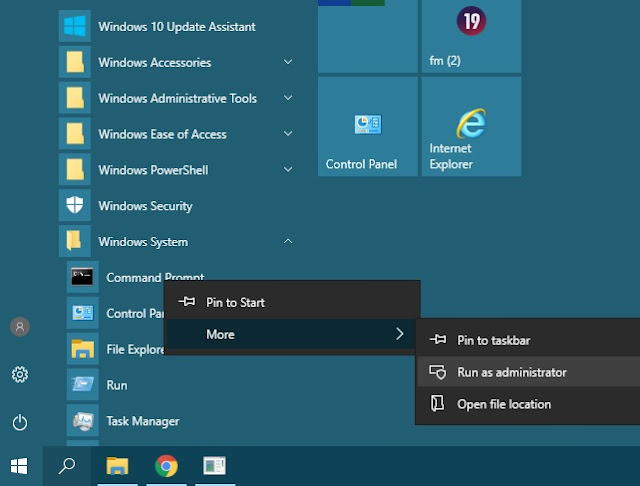Screen dimensions: 640x486
Task: Click the Windows Ease of Access folder icon
Action: (75, 134)
